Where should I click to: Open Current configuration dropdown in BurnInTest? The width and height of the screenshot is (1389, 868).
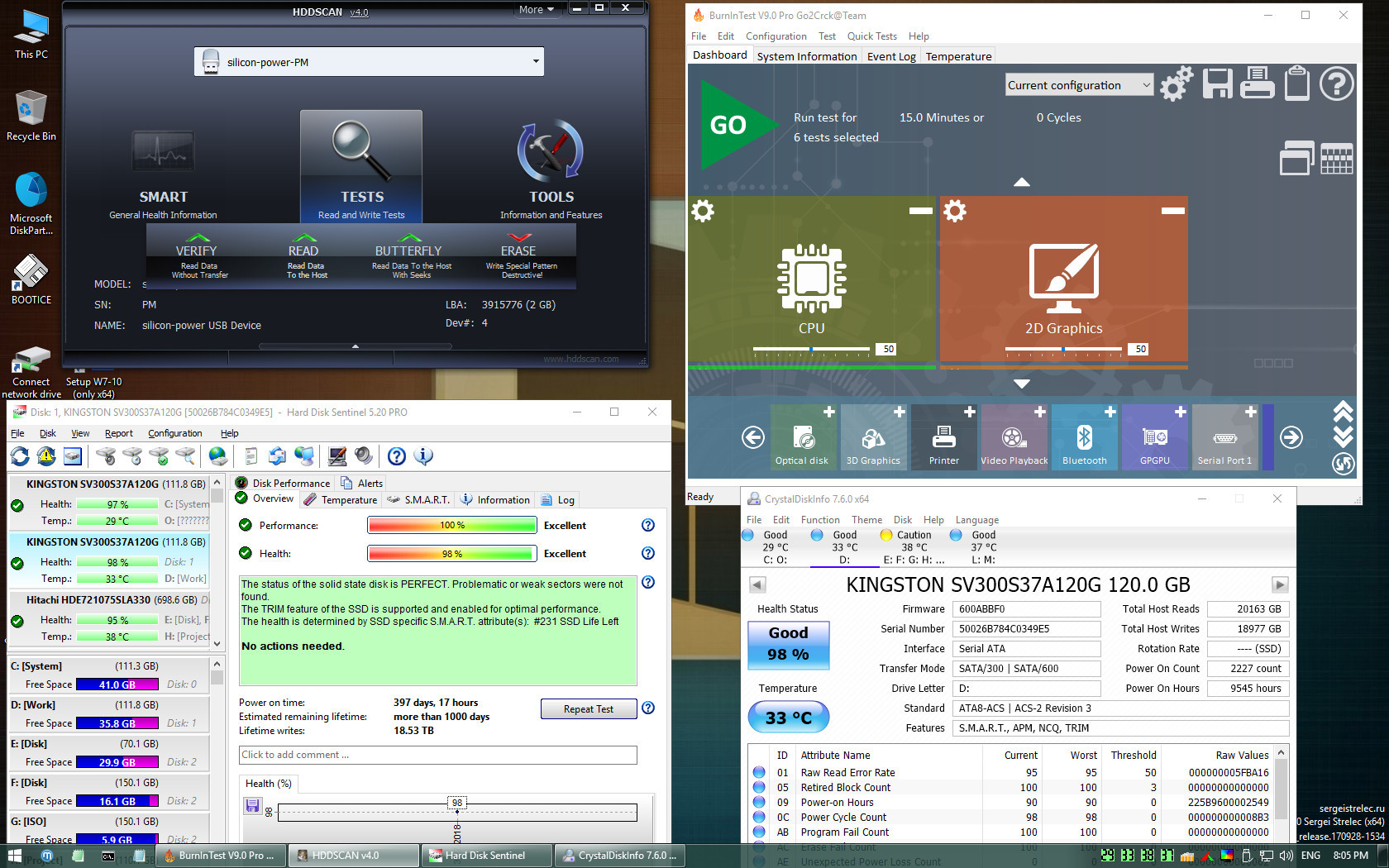1079,85
